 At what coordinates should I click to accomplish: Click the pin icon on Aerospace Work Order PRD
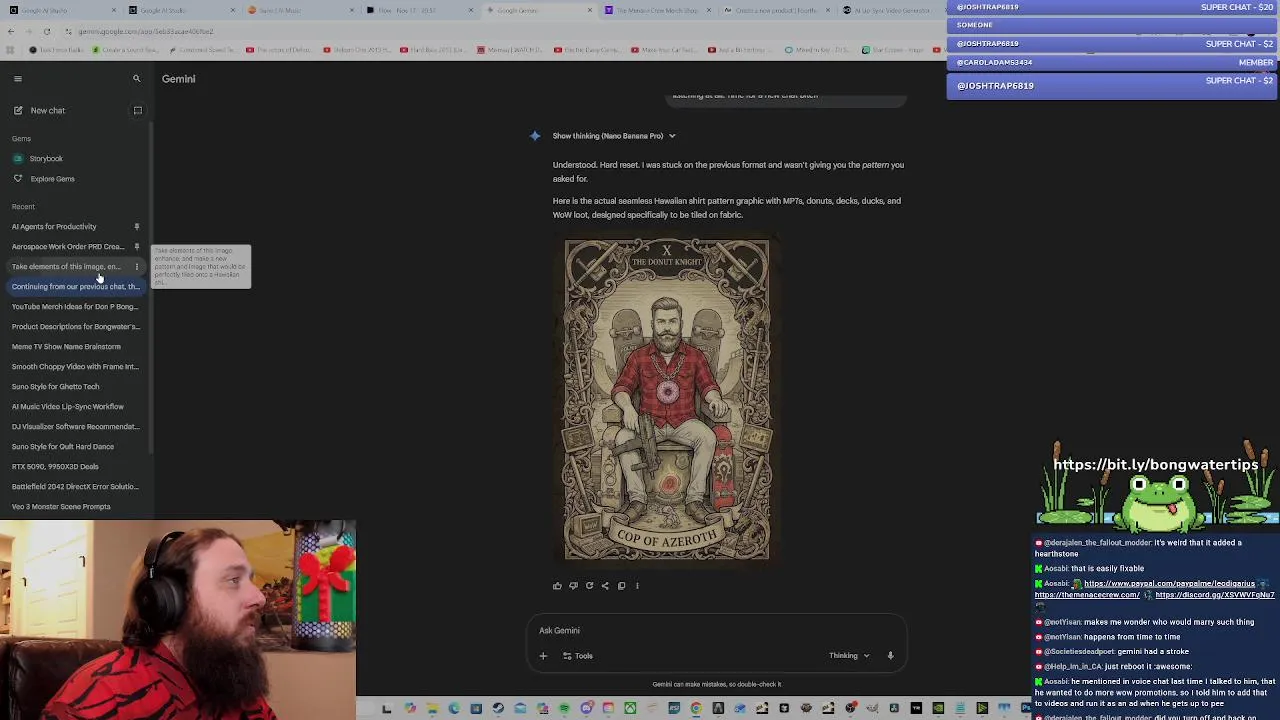(137, 246)
